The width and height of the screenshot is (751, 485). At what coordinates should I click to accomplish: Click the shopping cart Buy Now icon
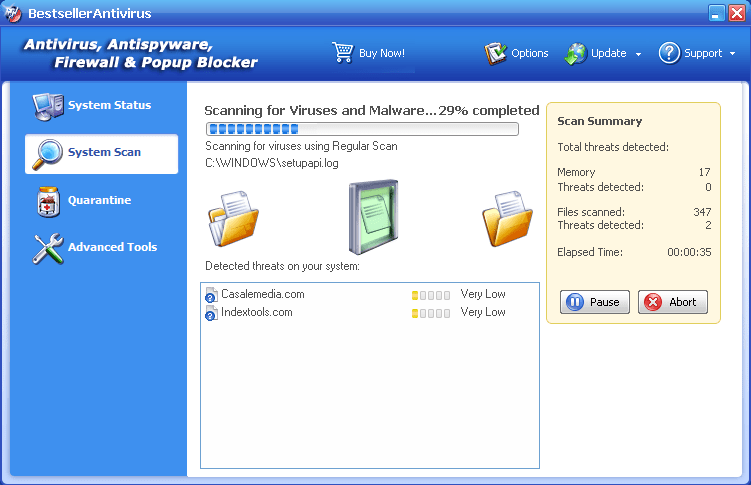[342, 53]
